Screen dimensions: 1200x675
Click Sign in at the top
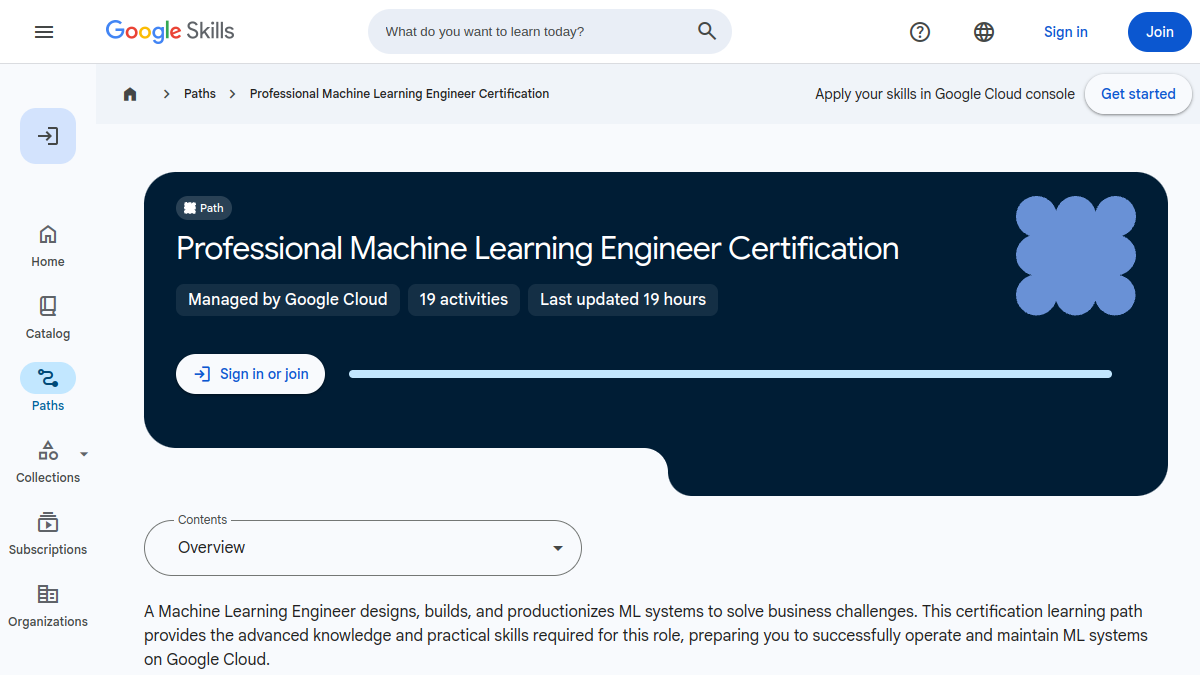coord(1066,32)
